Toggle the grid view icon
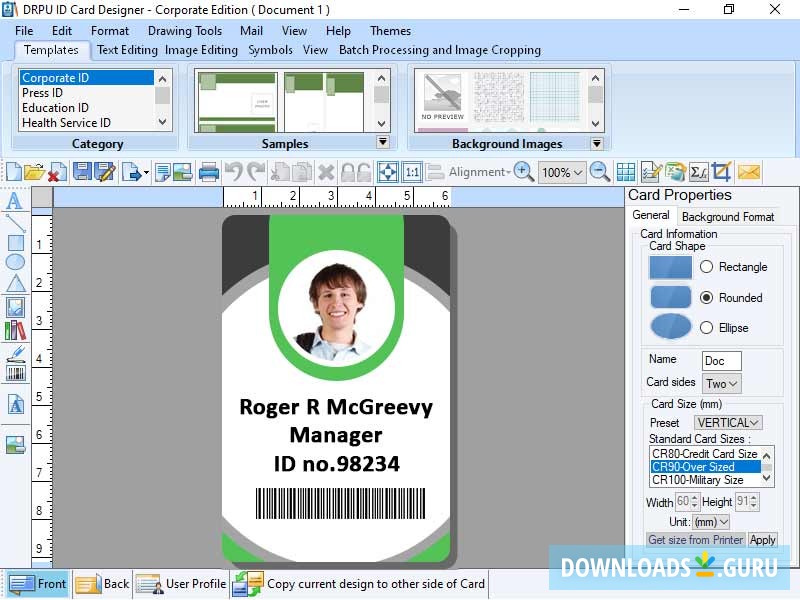The width and height of the screenshot is (800, 600). [x=626, y=172]
